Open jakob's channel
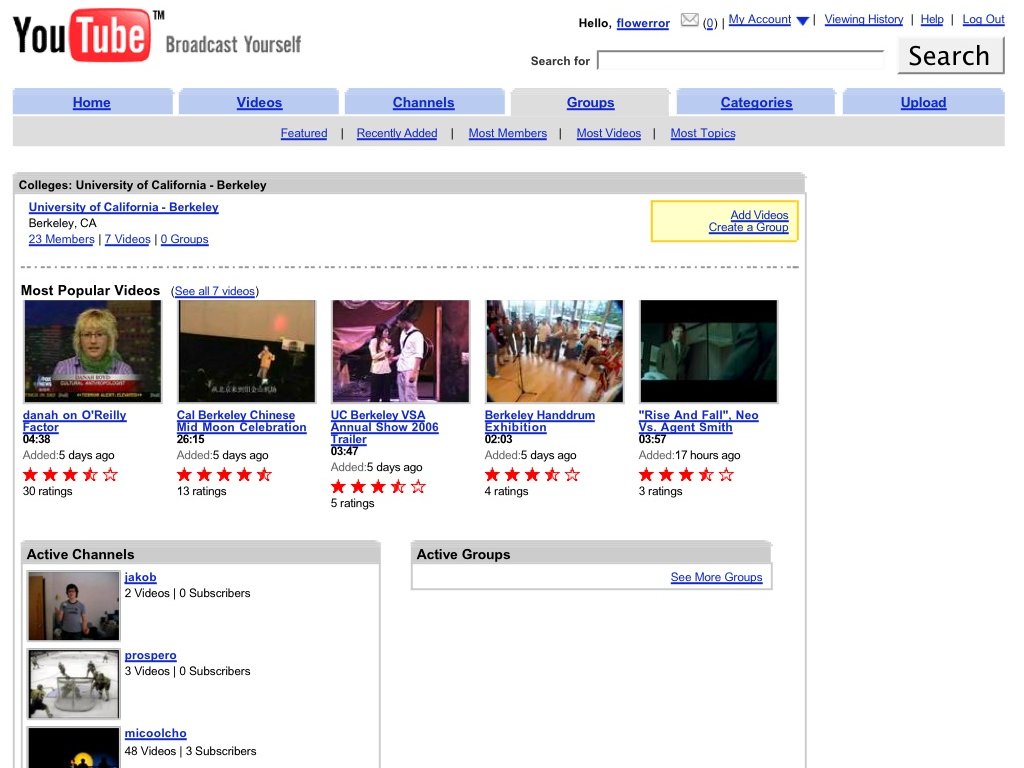 click(x=140, y=577)
